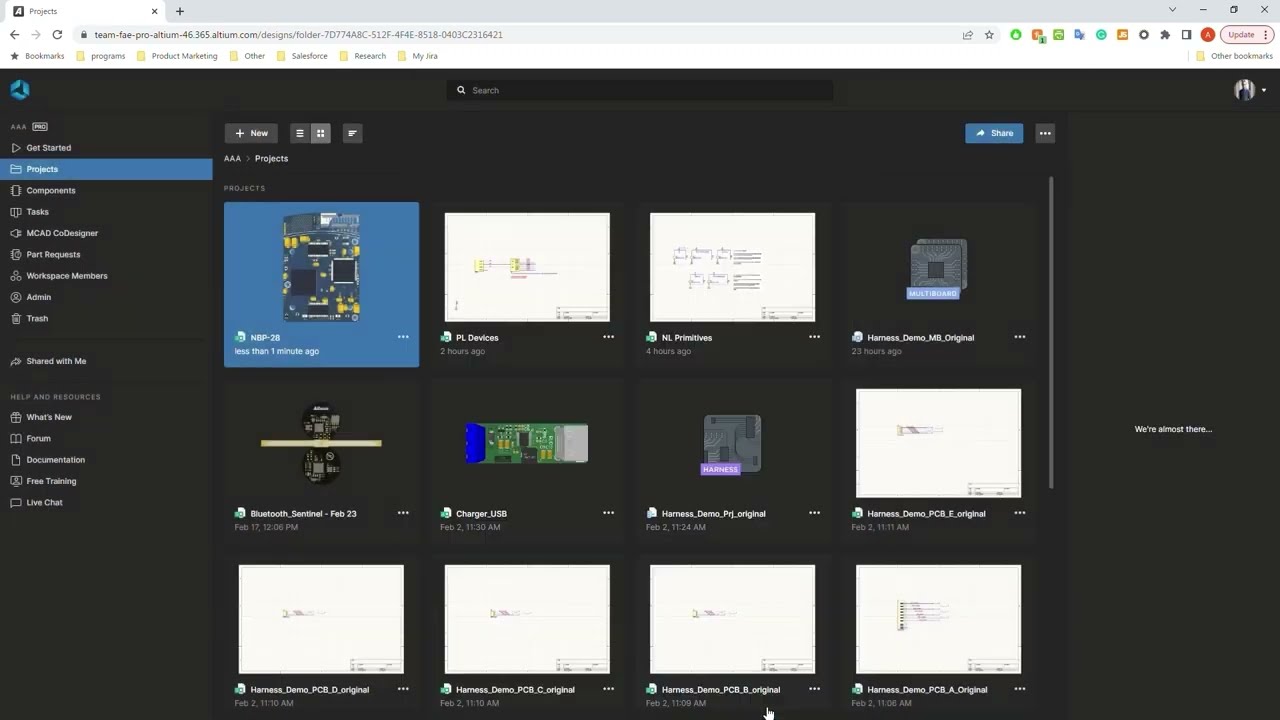
Task: Start a Live Chat session
Action: [44, 502]
